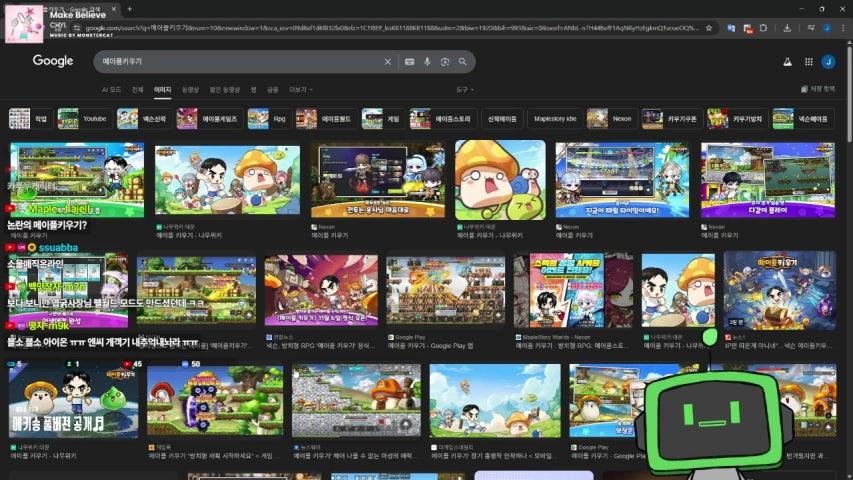Open the 저장 항목 saved items link
This screenshot has width=853, height=480.
click(817, 89)
